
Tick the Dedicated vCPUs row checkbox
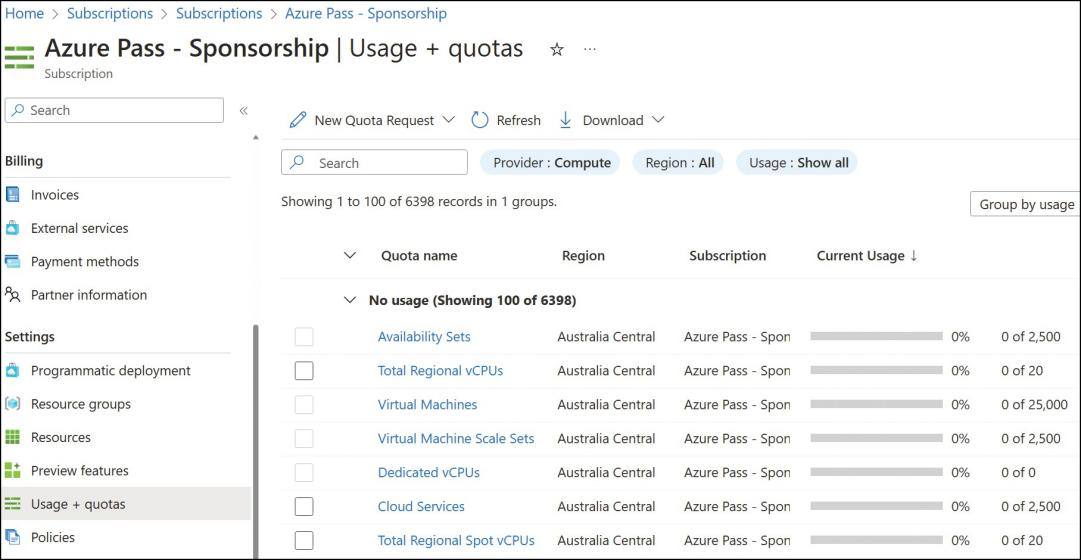(304, 472)
